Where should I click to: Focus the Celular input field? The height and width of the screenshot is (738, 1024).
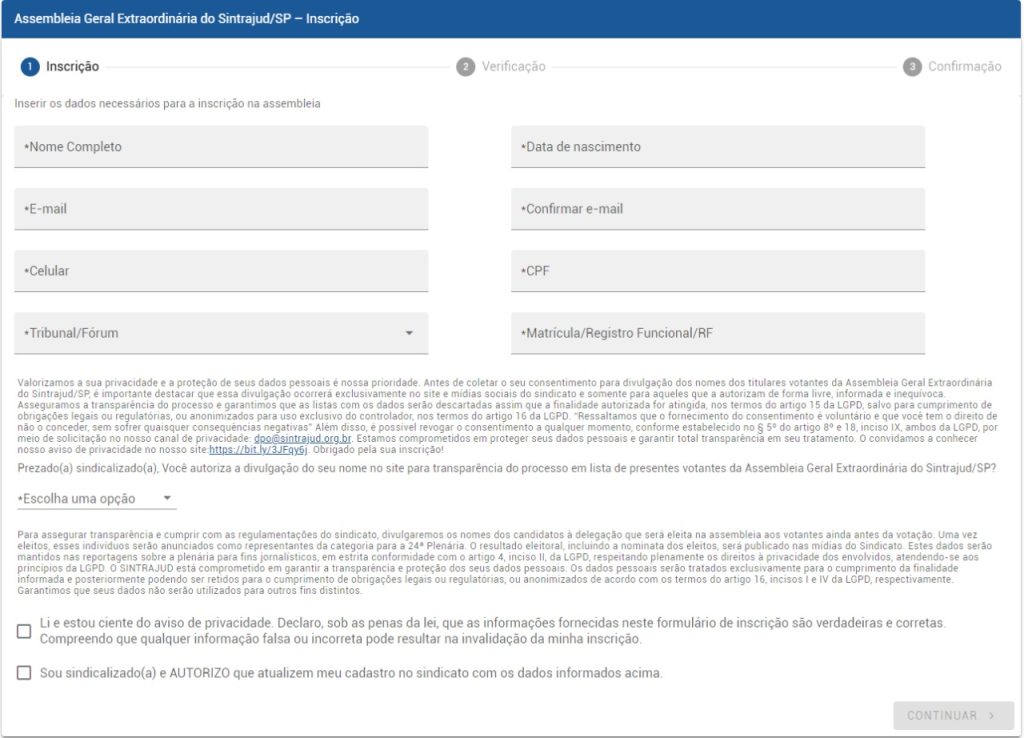(x=221, y=271)
